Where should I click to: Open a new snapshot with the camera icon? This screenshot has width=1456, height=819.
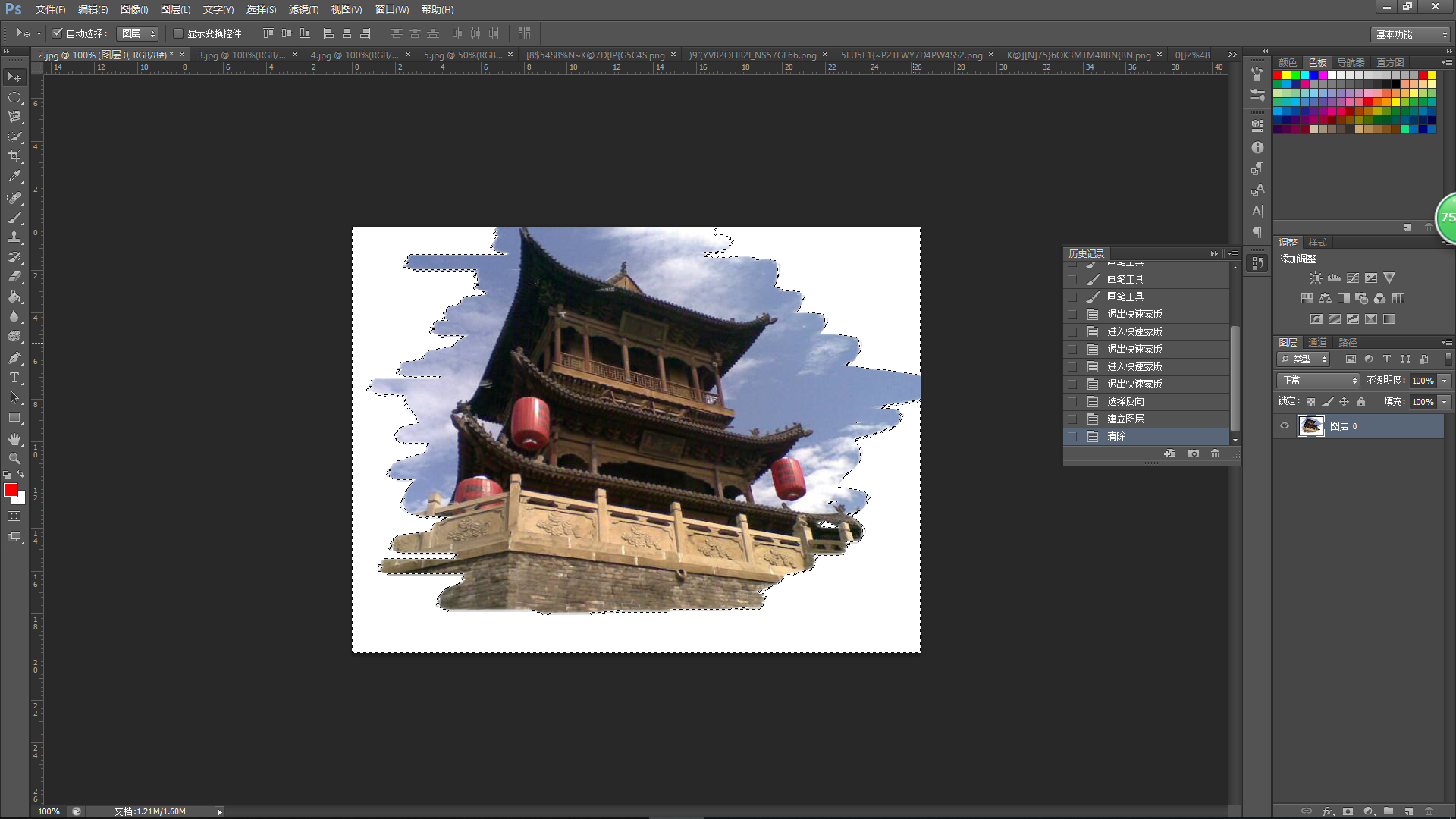[x=1194, y=453]
